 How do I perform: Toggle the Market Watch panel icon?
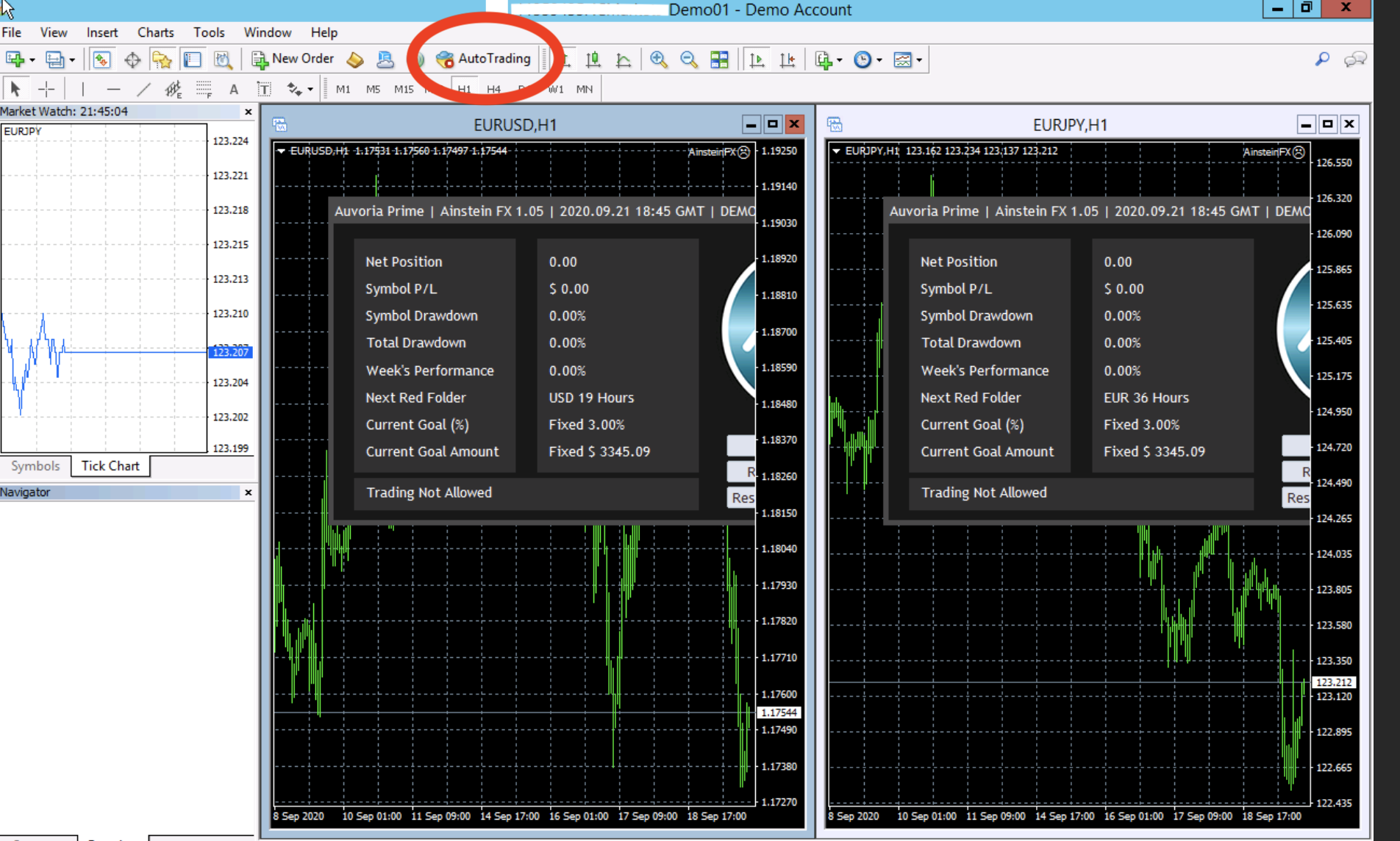click(101, 60)
